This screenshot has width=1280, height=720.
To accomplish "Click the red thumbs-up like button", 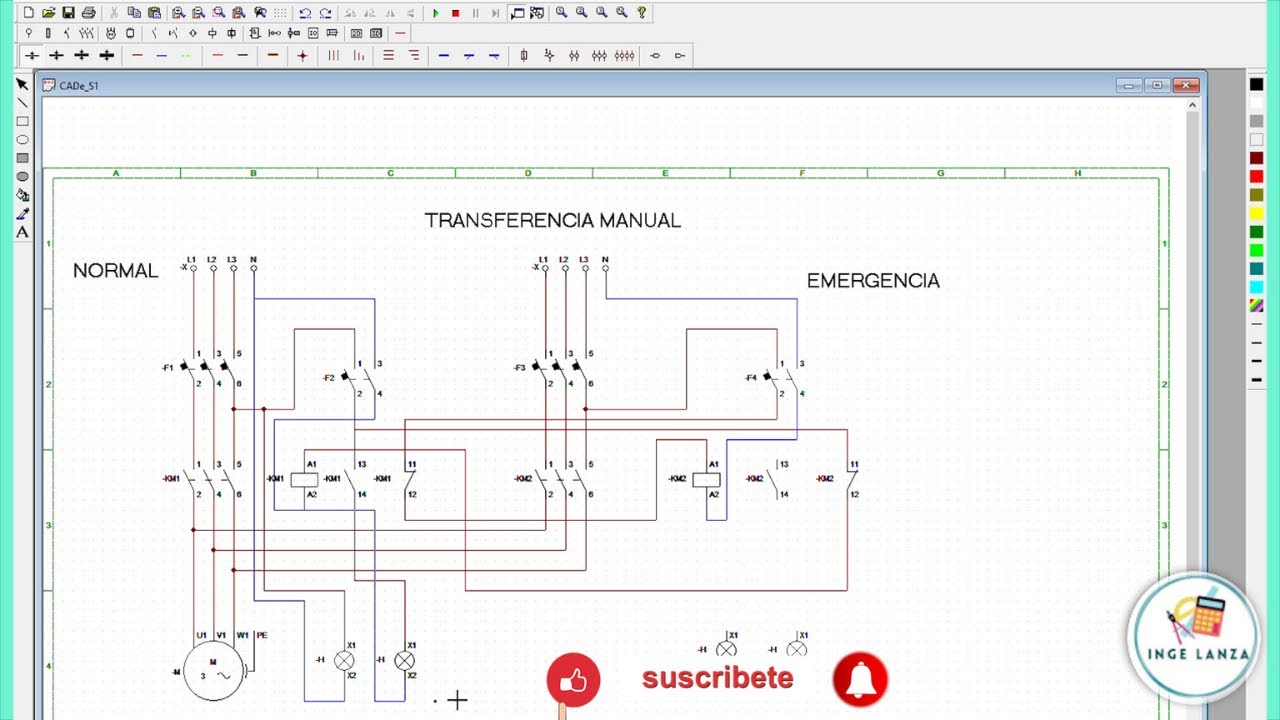I will [x=573, y=680].
